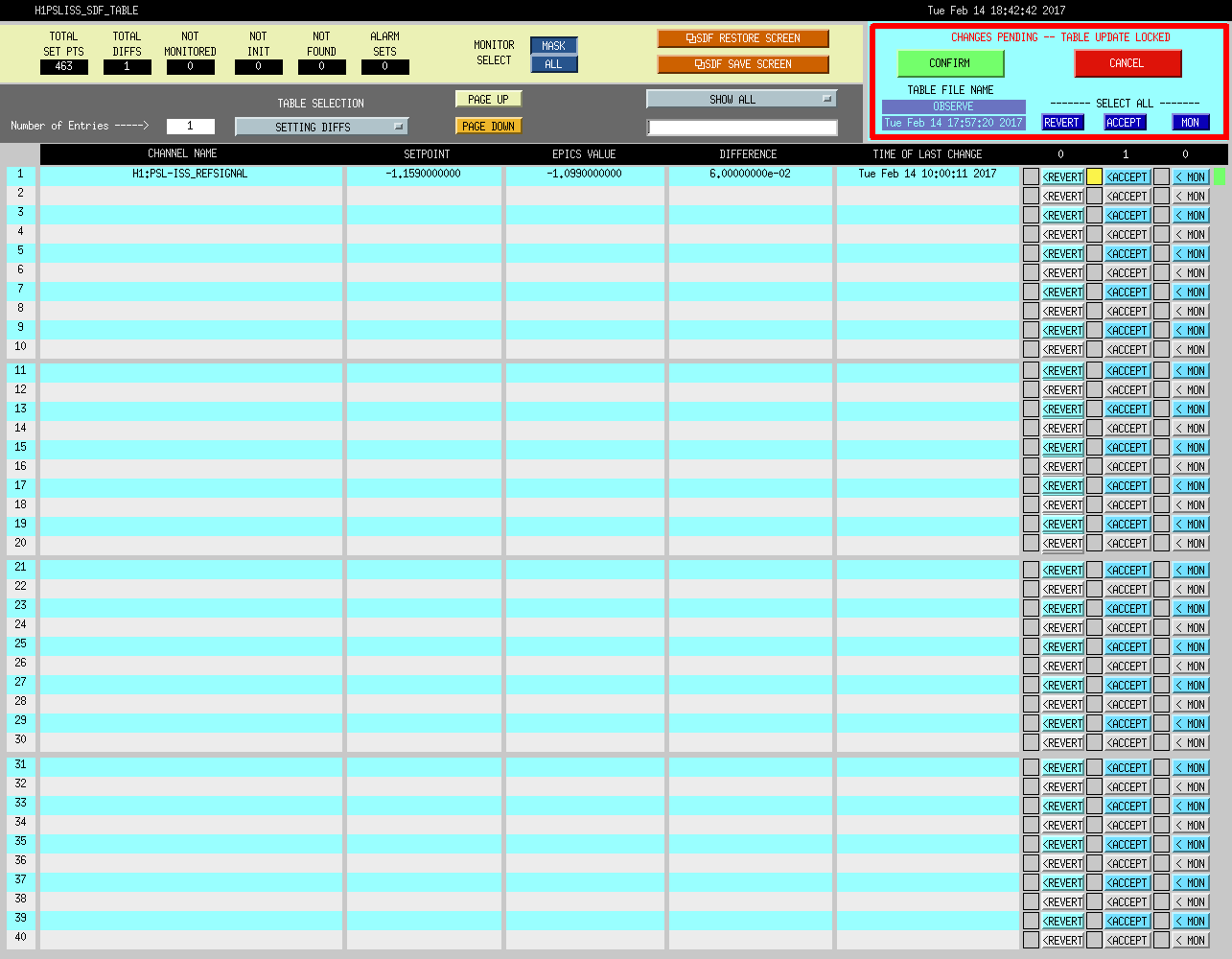1232x959 pixels.
Task: Click the red CANCEL button
Action: [x=1127, y=63]
